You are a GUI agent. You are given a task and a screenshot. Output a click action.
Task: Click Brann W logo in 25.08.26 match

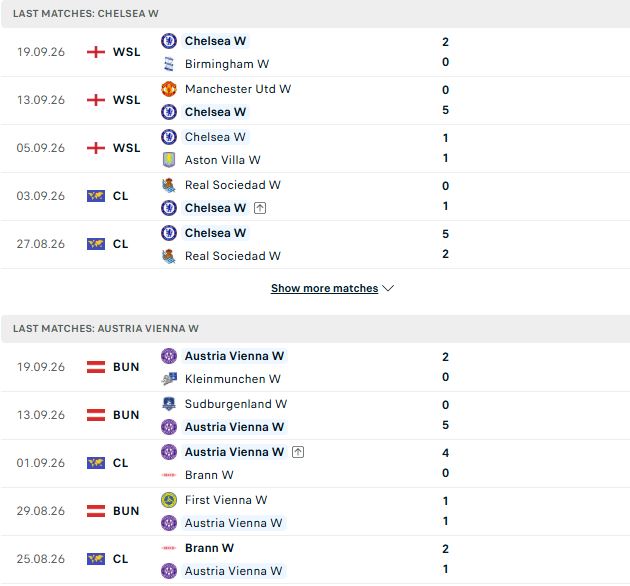coord(169,548)
